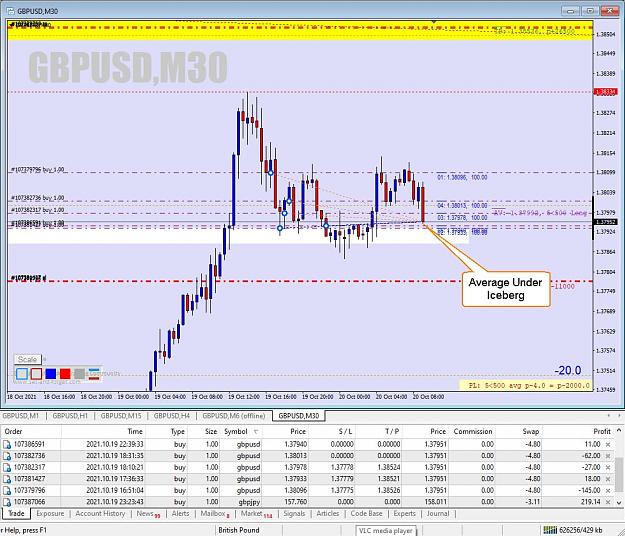Screen dimensions: 625x536
Task: Open the Articles tab
Action: point(328,514)
